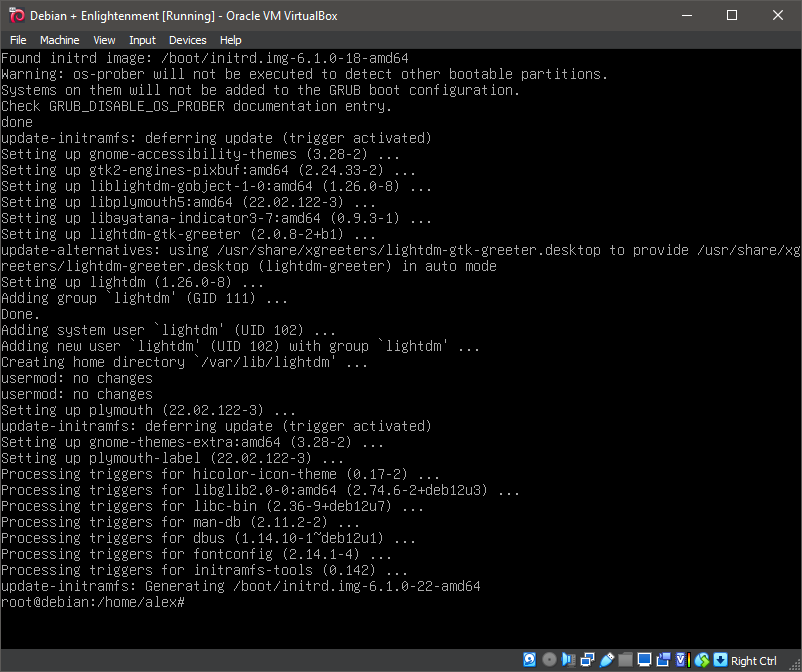Expand the Input menu
Image resolution: width=802 pixels, height=672 pixels.
[142, 40]
